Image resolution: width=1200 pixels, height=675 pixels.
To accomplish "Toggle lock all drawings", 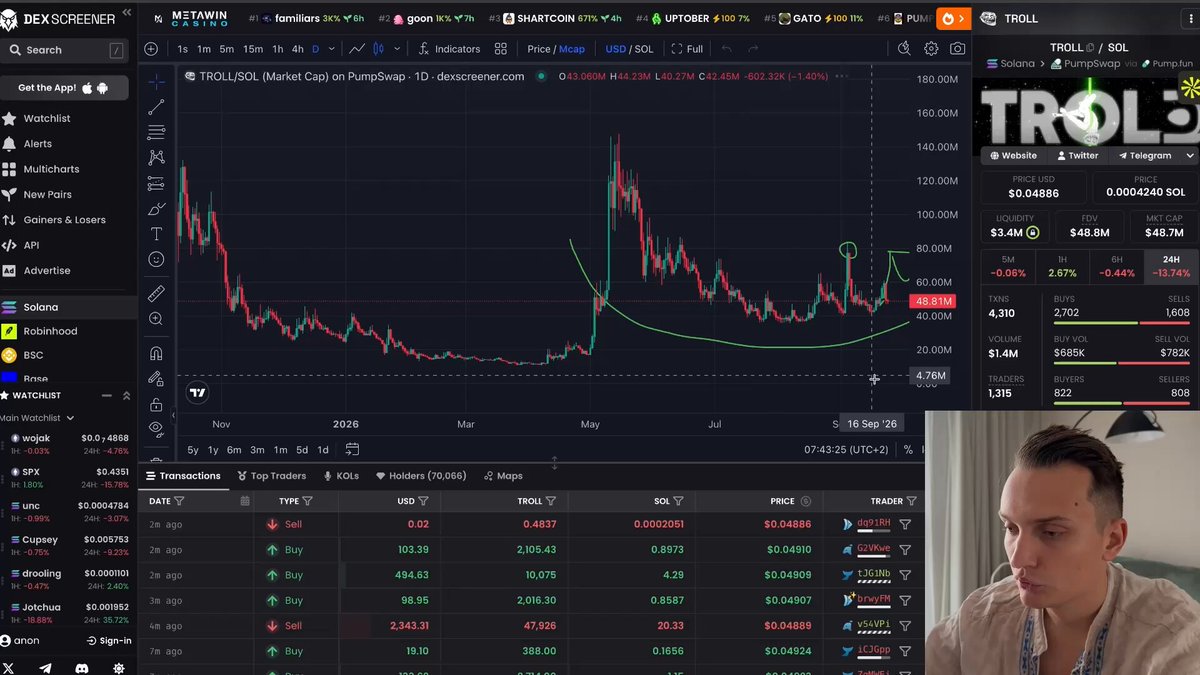I will click(156, 405).
